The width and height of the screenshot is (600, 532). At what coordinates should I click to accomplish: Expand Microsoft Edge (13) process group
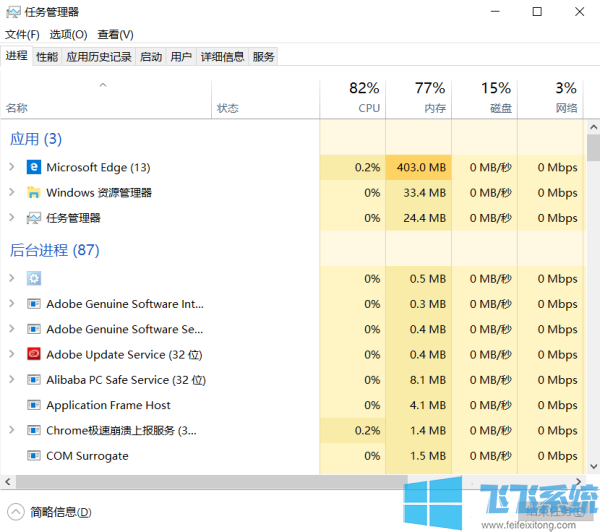click(12, 167)
